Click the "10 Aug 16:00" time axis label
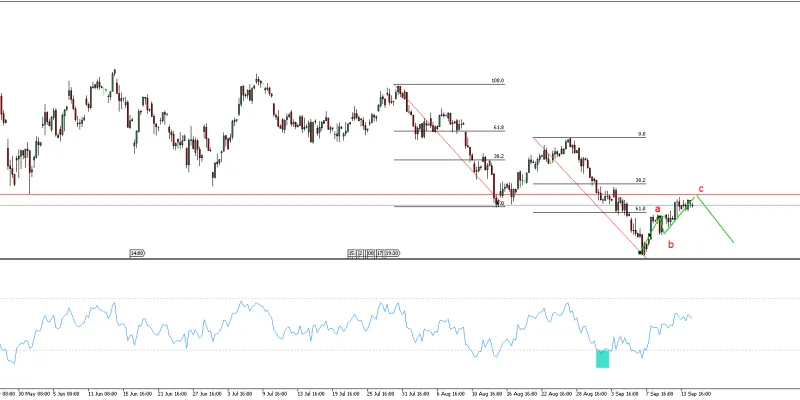Viewport: 800px width, 400px height. click(x=486, y=394)
